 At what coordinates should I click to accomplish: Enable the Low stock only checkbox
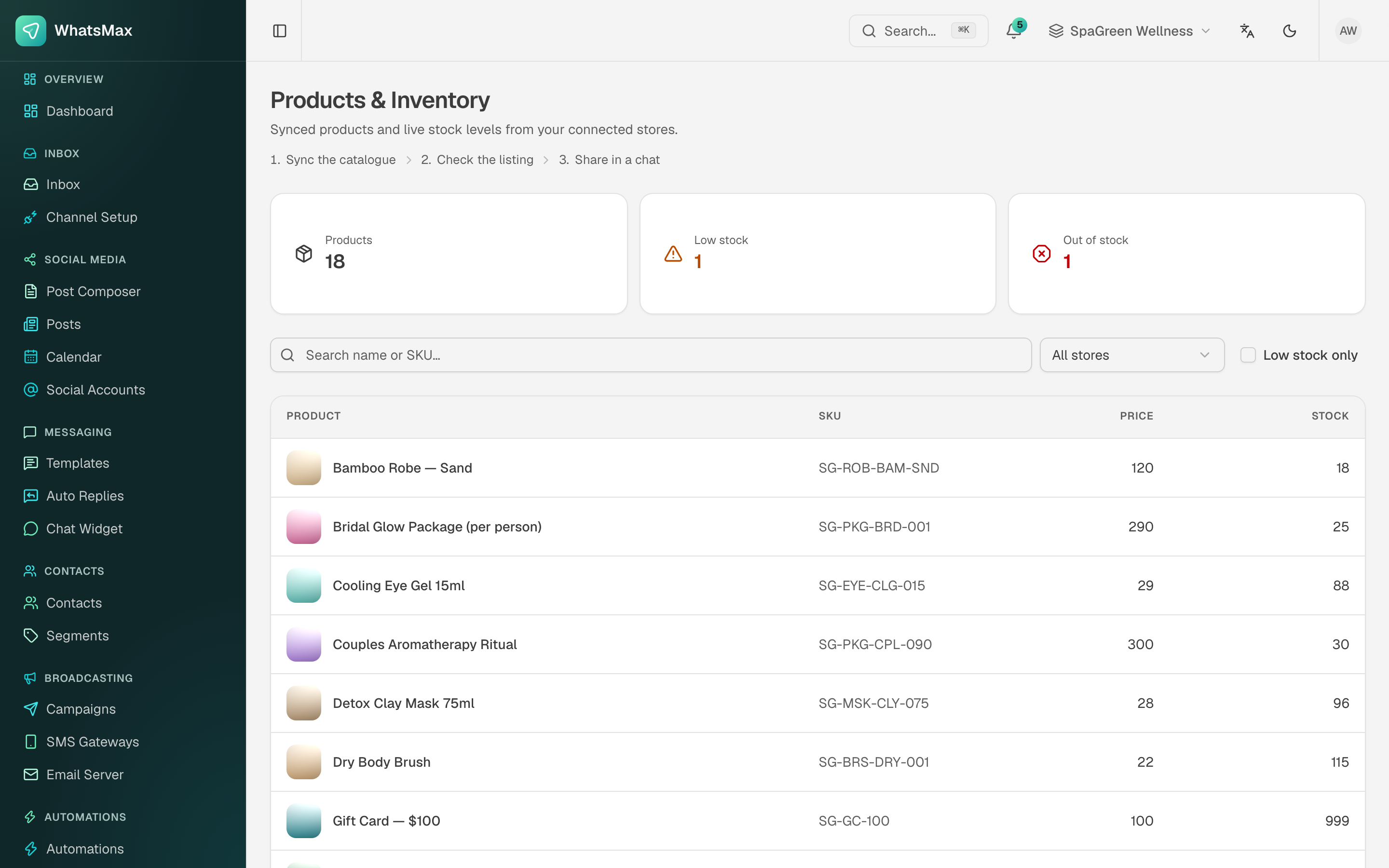(x=1248, y=355)
